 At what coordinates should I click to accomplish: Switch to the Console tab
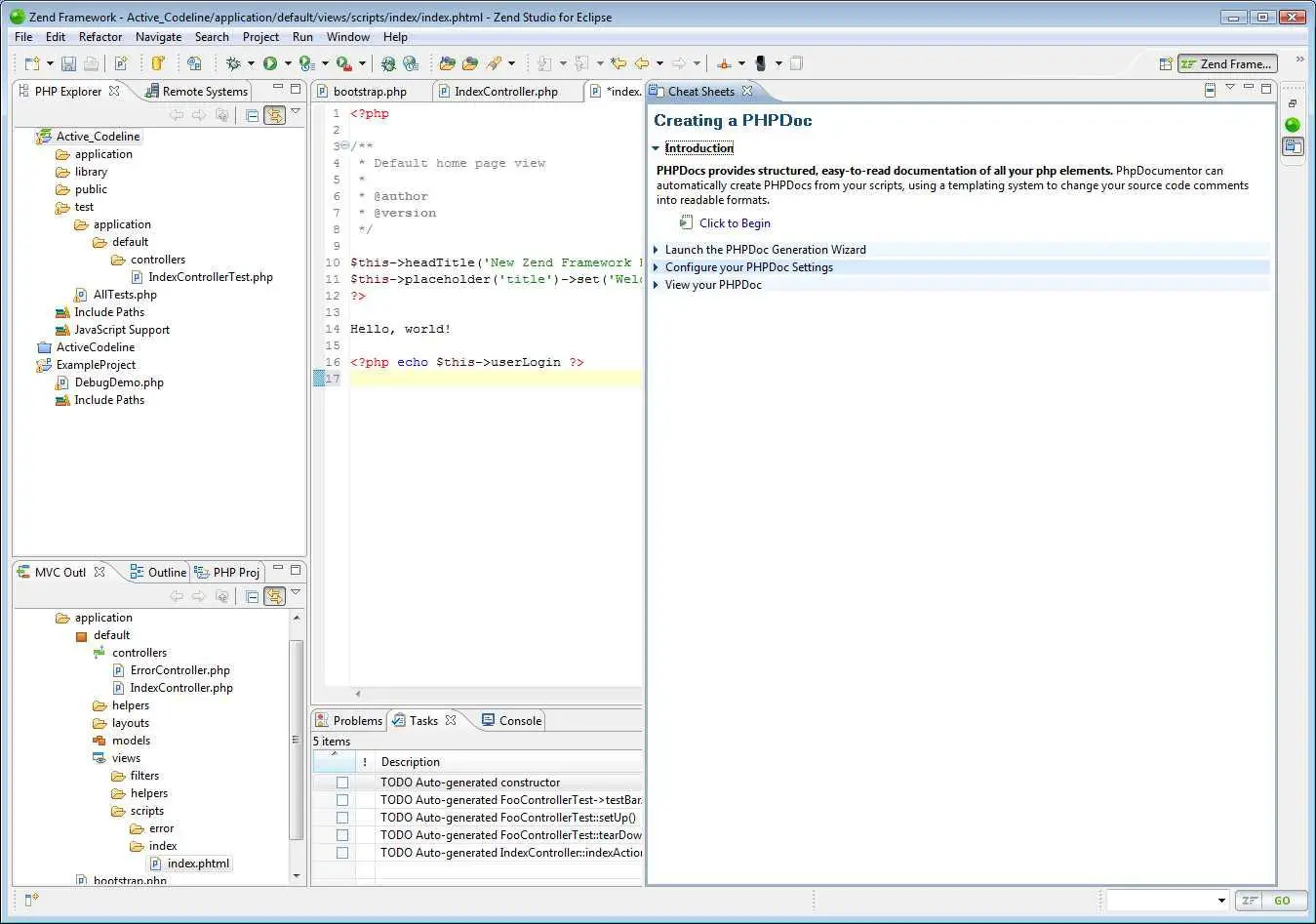click(x=512, y=721)
